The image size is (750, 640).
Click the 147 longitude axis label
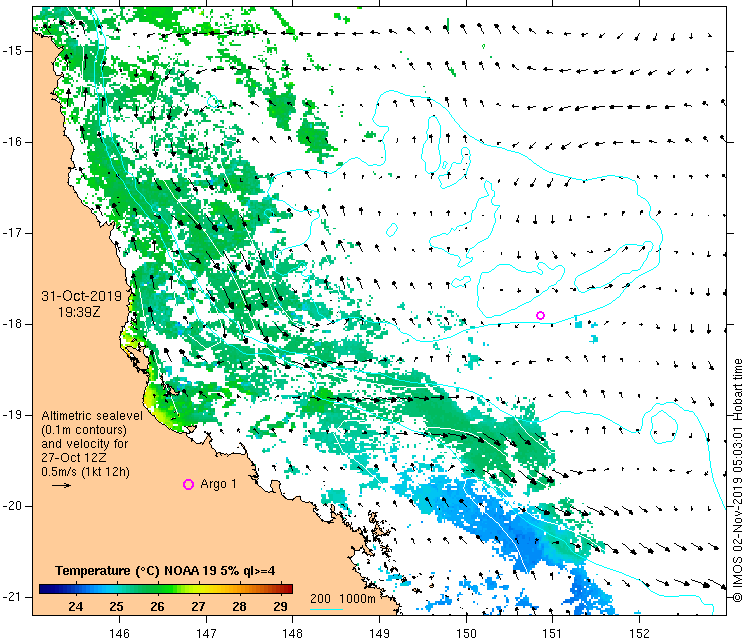(206, 633)
